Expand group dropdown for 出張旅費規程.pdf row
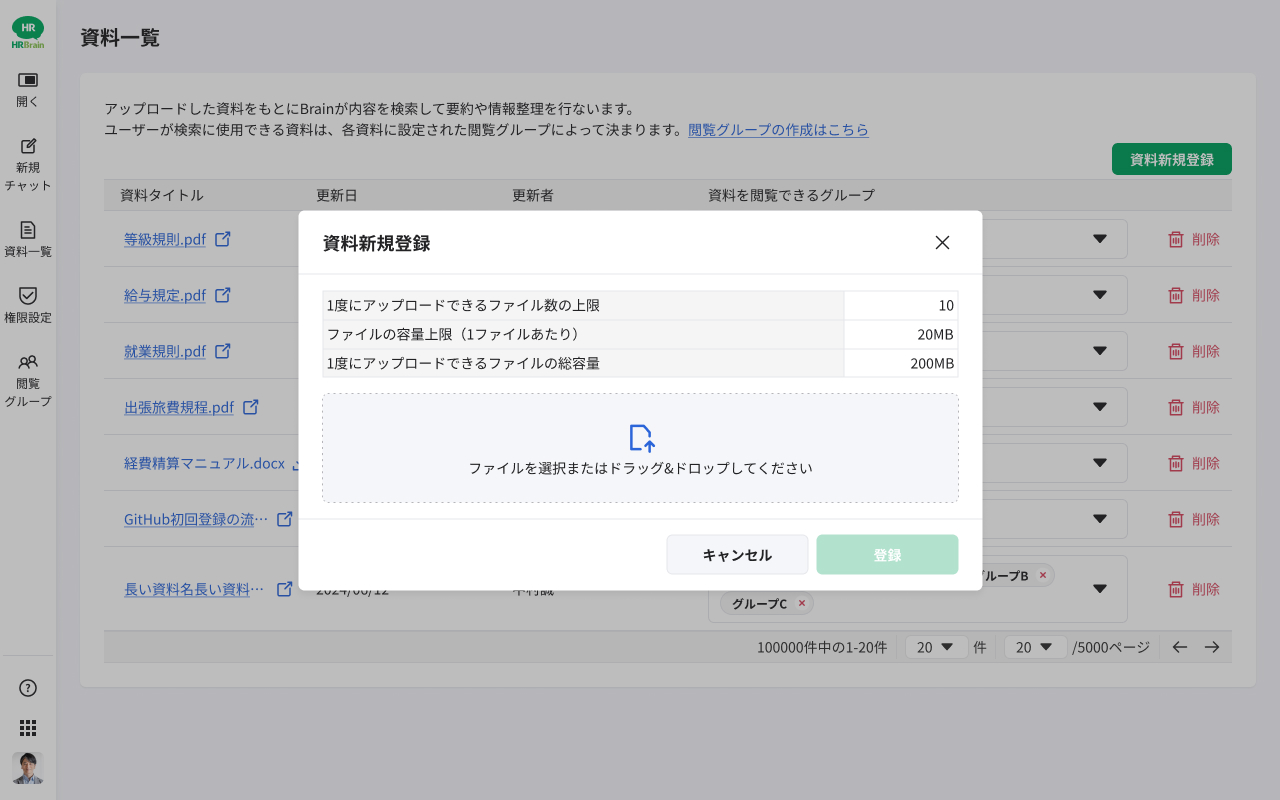This screenshot has height=800, width=1280. click(x=1100, y=407)
